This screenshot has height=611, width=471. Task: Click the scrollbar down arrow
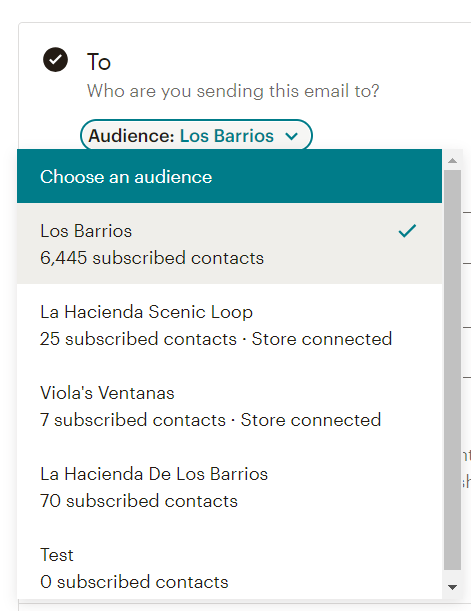pyautogui.click(x=452, y=587)
